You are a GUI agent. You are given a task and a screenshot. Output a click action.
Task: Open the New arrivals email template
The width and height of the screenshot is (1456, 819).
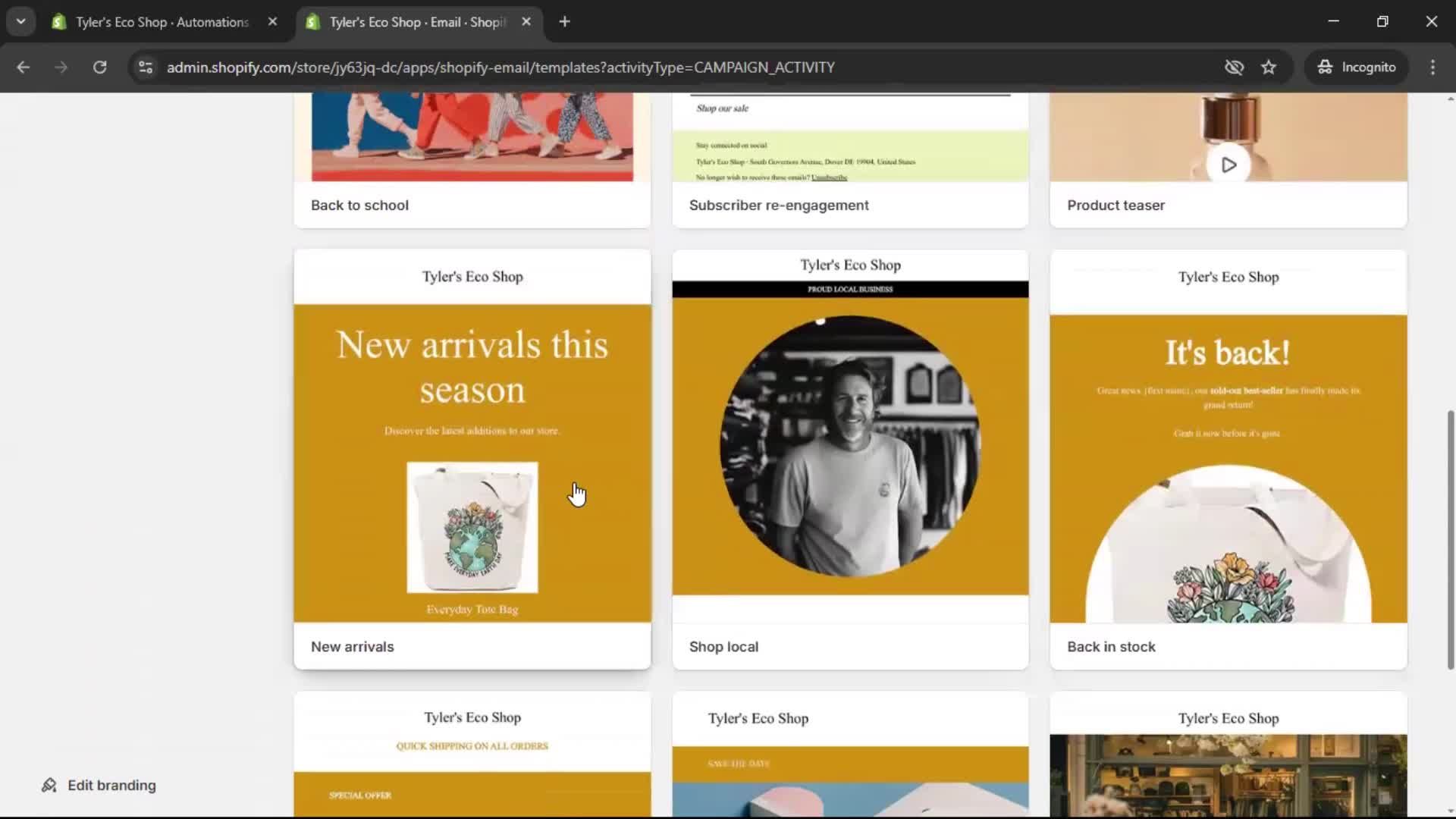click(472, 455)
